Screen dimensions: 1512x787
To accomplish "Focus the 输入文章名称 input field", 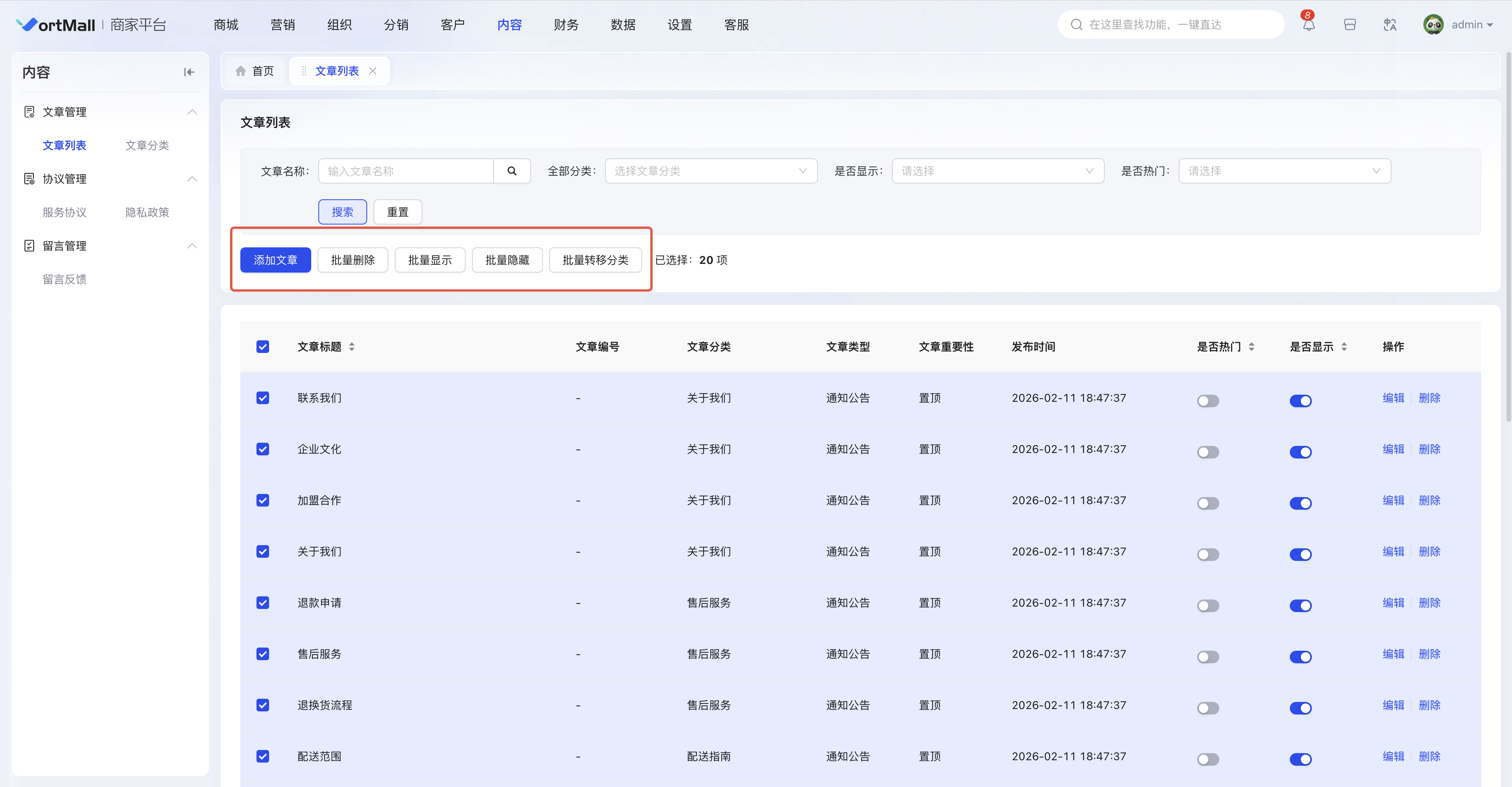I will [406, 171].
